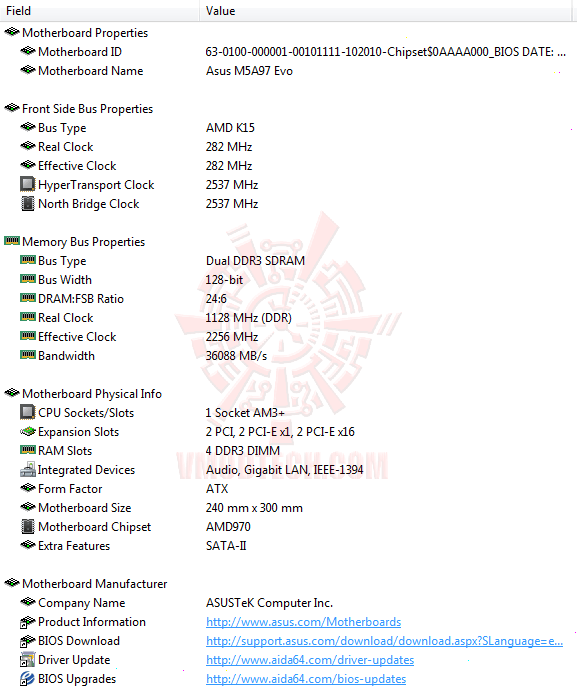Click the Field column header
The width and height of the screenshot is (577, 690).
click(x=99, y=11)
